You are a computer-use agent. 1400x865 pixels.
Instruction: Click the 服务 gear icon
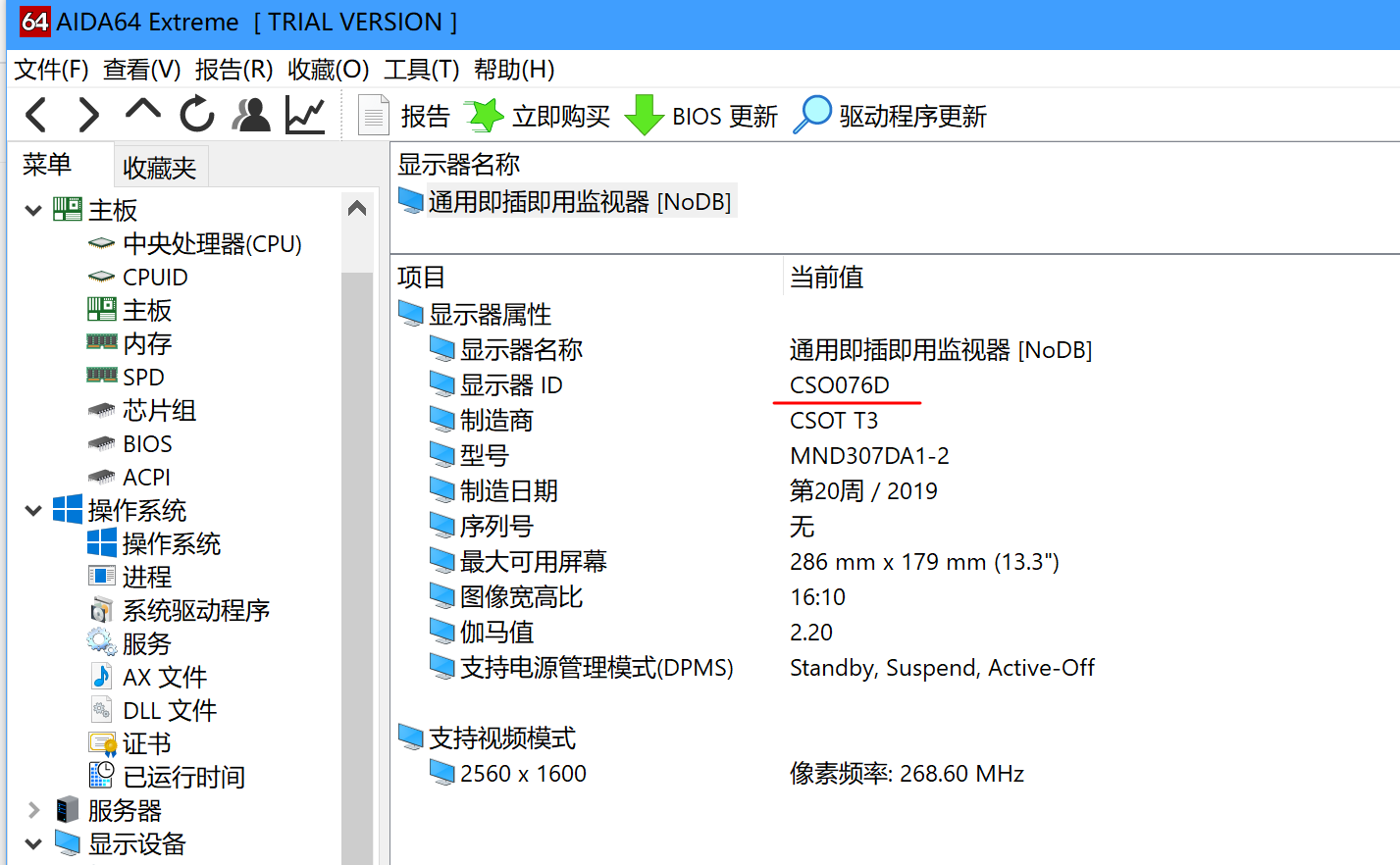[x=99, y=642]
